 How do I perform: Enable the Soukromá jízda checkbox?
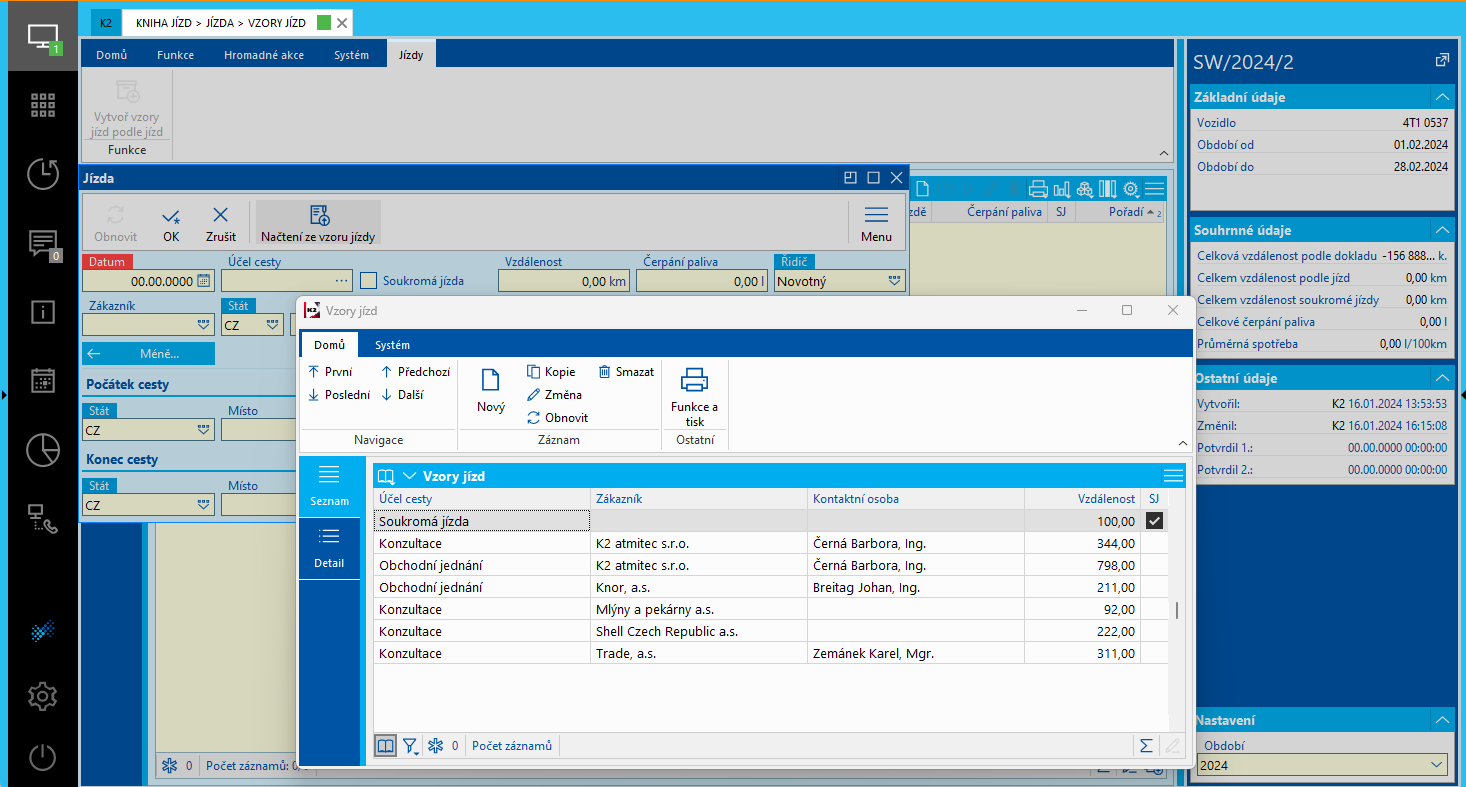click(x=369, y=281)
